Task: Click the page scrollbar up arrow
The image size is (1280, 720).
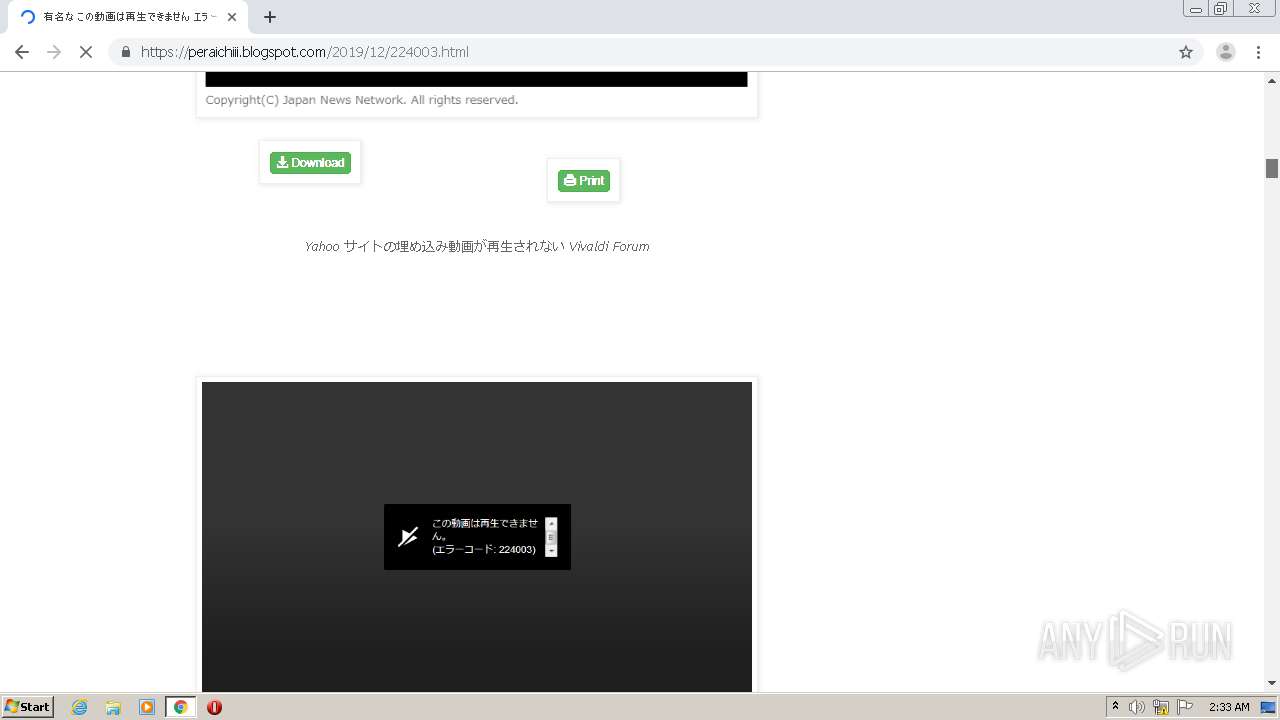Action: (1272, 79)
